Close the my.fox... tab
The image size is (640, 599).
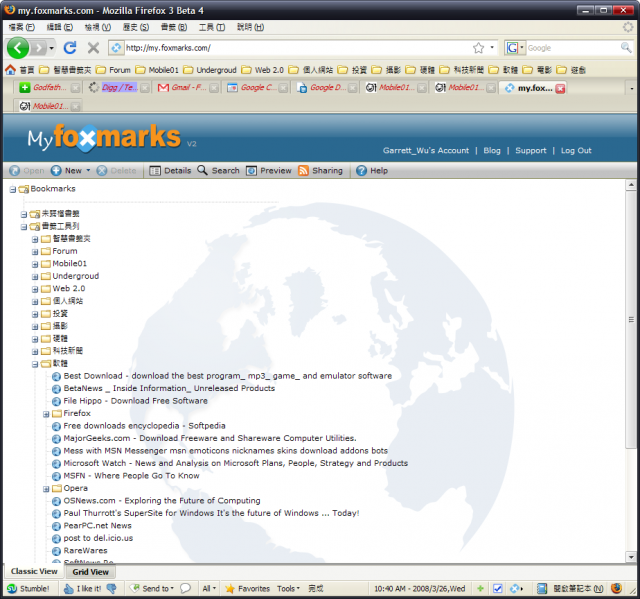click(560, 88)
